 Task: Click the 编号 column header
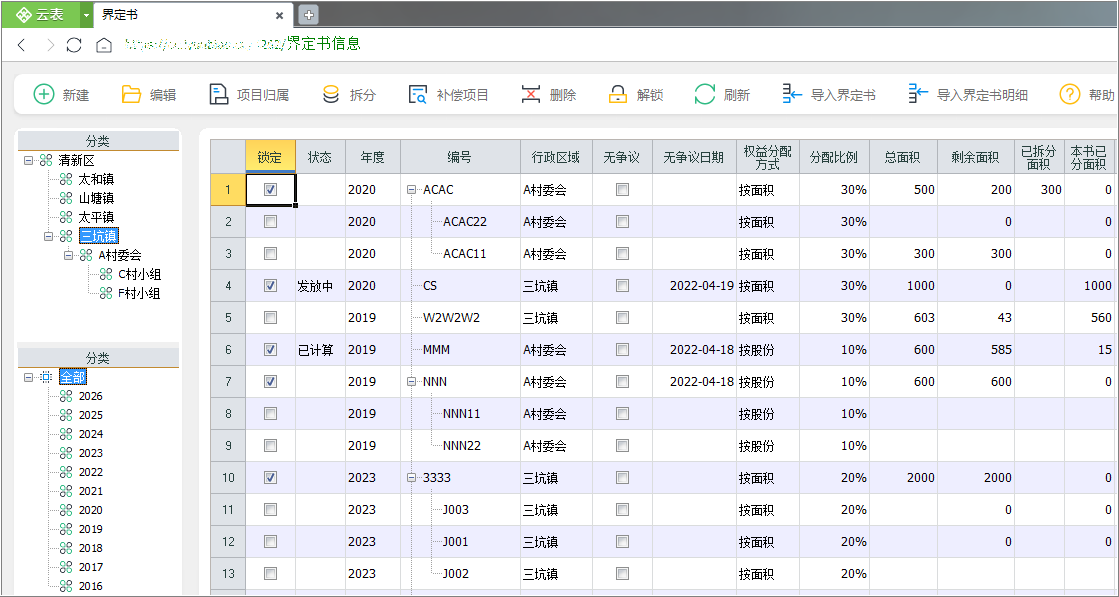click(460, 157)
